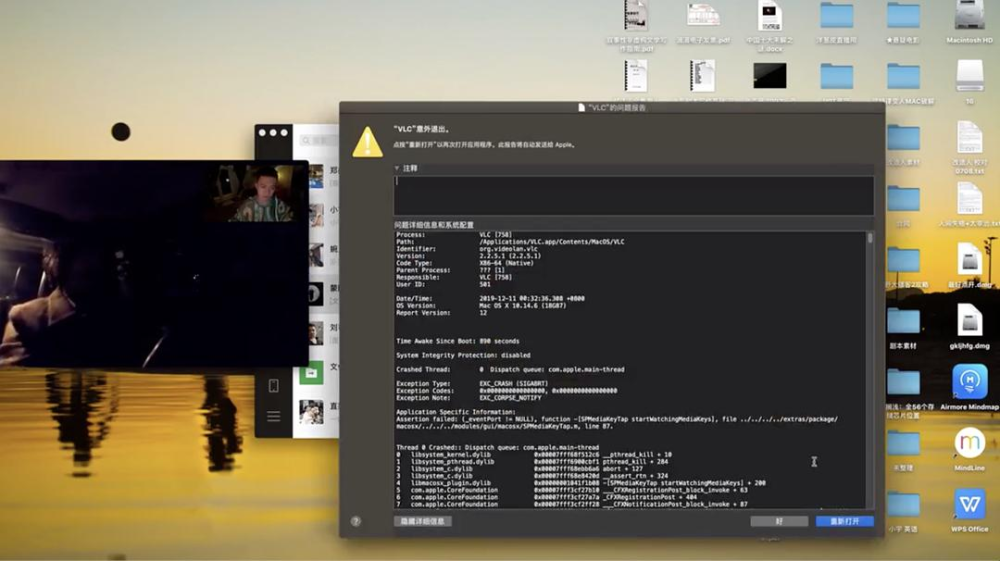The image size is (1000, 561).
Task: Click the 好 (OK) button
Action: (x=779, y=521)
